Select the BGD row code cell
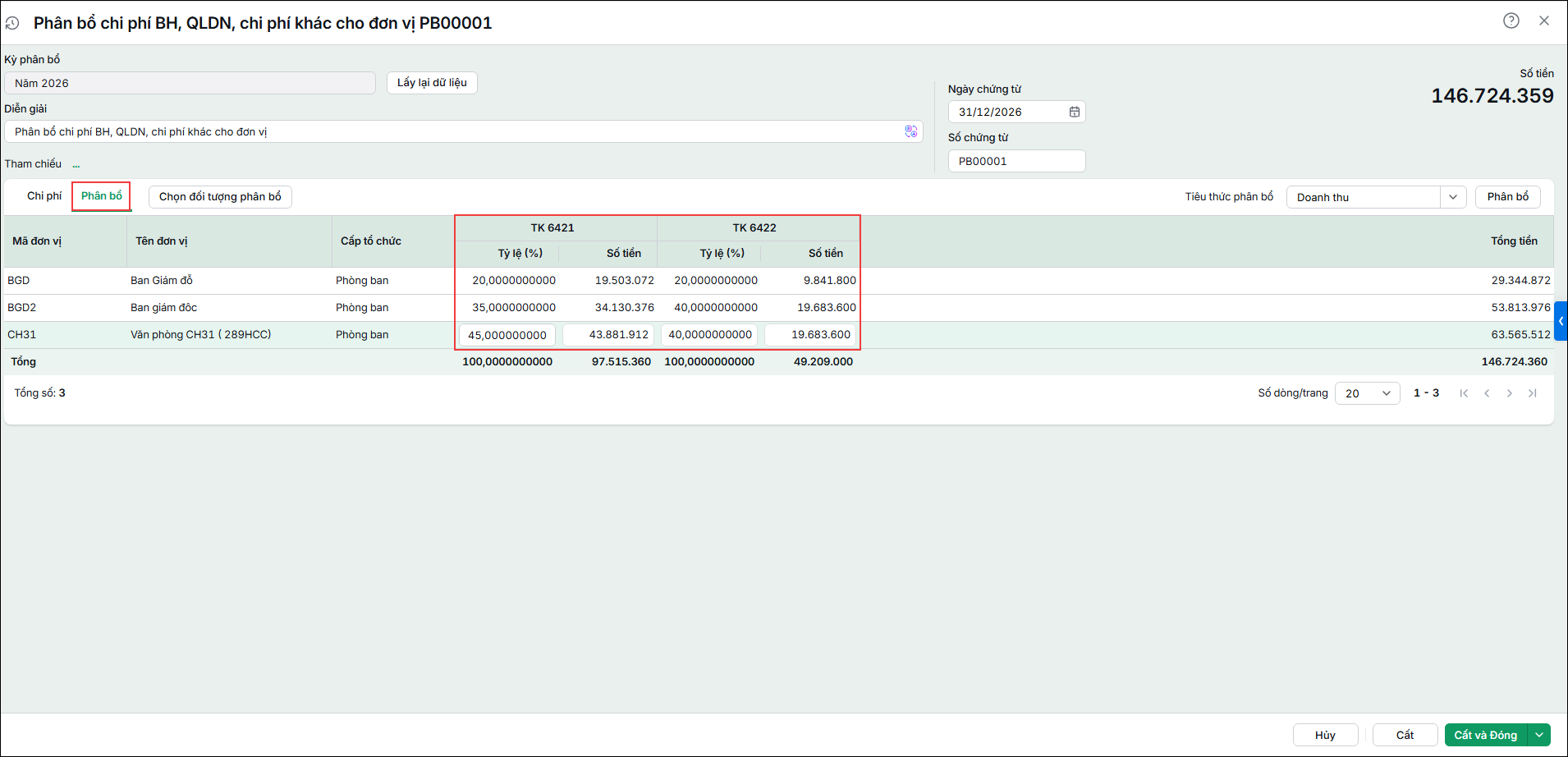 point(19,281)
